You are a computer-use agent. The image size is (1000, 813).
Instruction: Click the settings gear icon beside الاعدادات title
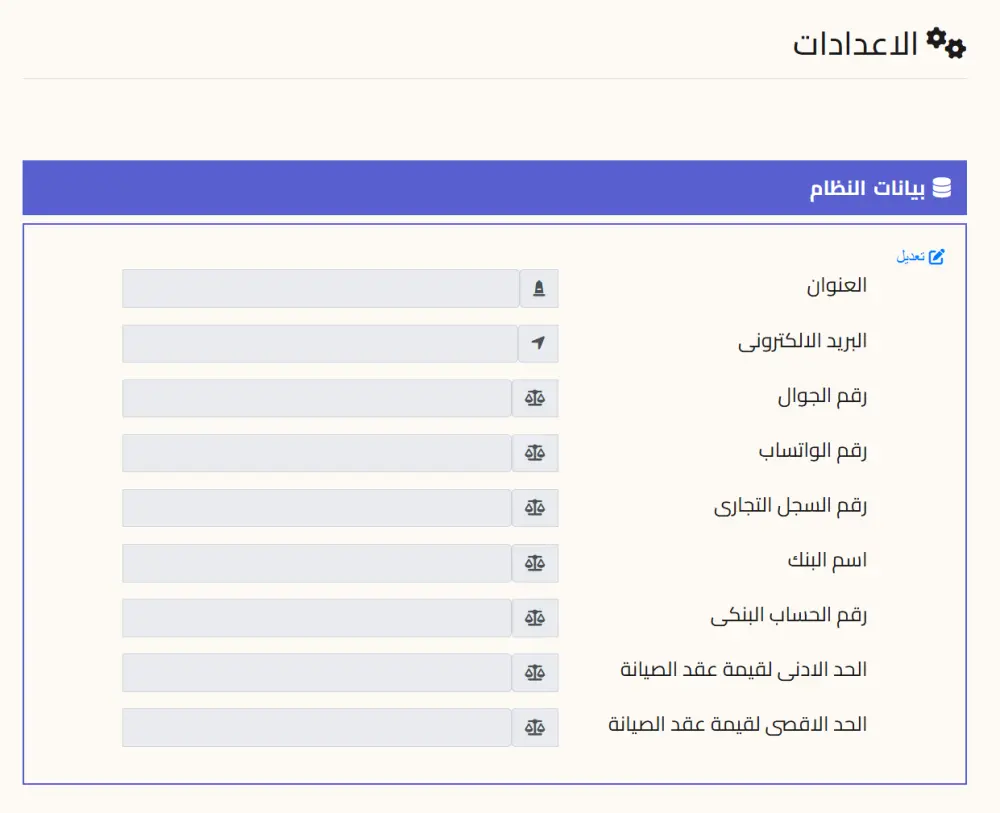tap(945, 42)
